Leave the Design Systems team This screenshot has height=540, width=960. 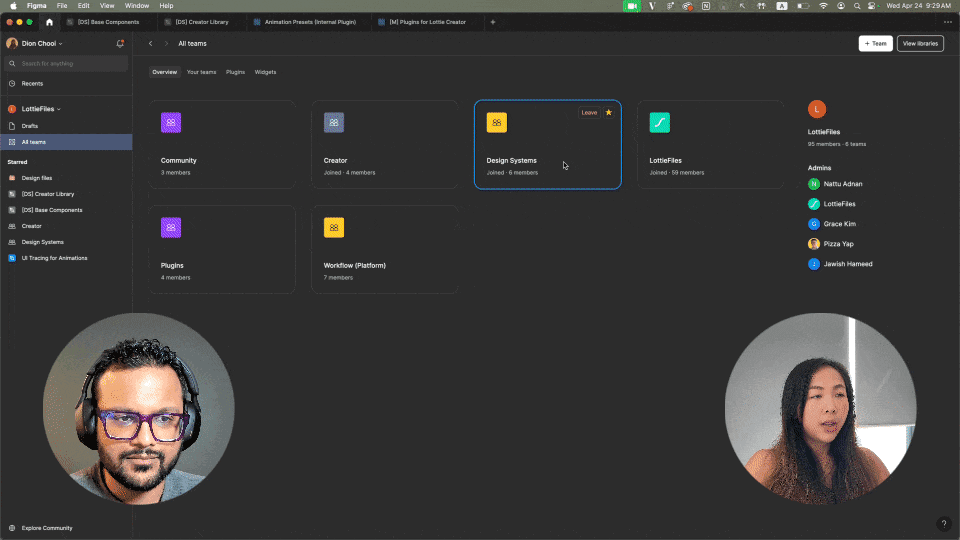coord(589,113)
